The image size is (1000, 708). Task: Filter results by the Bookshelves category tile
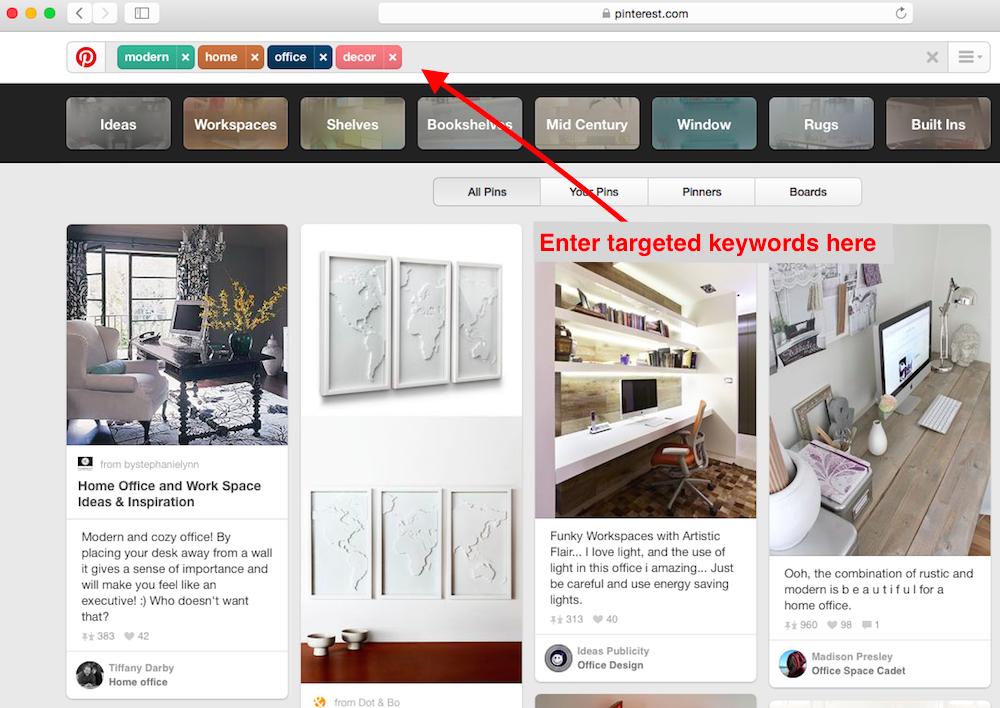click(470, 124)
